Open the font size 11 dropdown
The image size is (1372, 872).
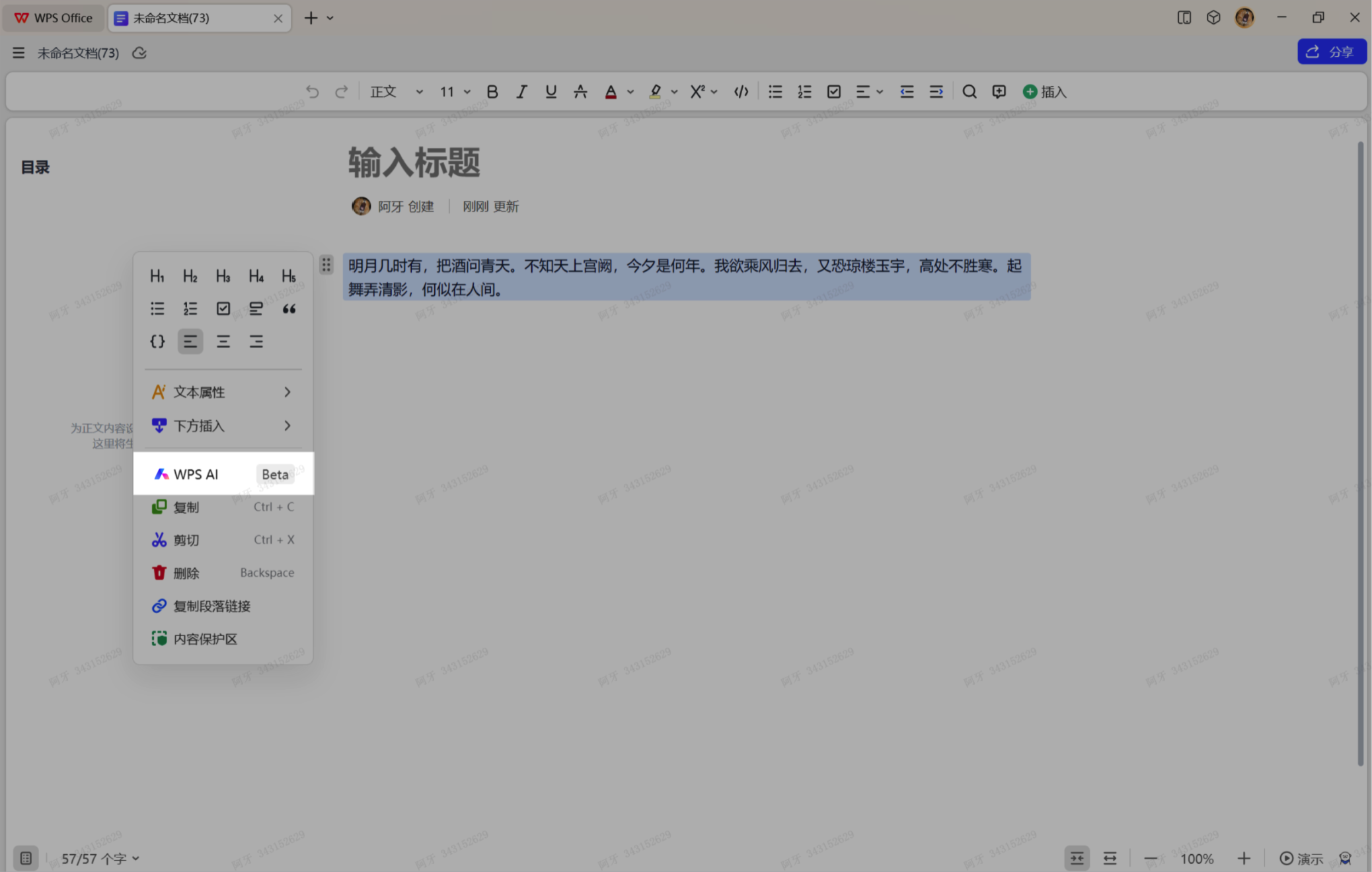click(455, 92)
